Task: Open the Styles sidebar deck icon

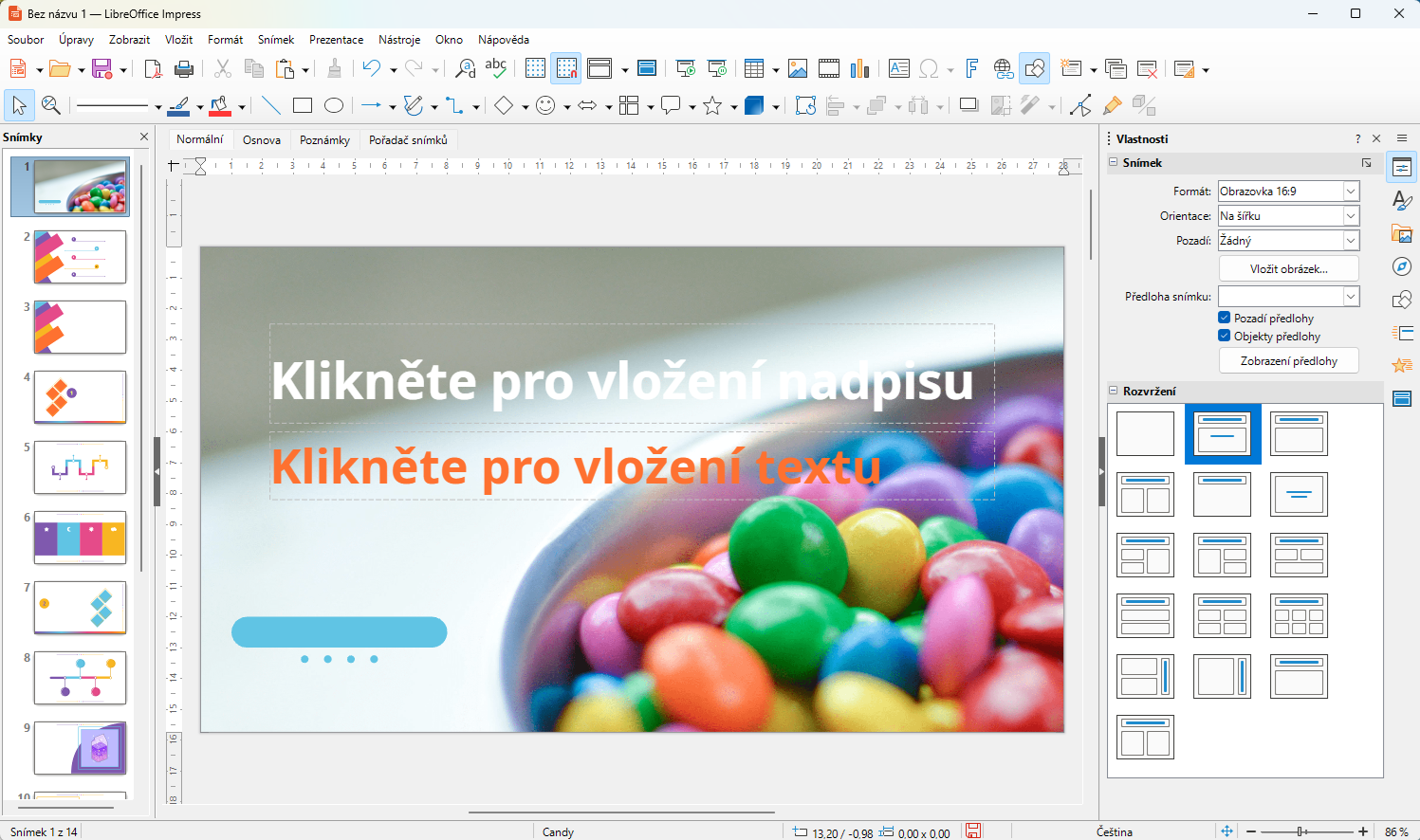Action: click(x=1402, y=201)
